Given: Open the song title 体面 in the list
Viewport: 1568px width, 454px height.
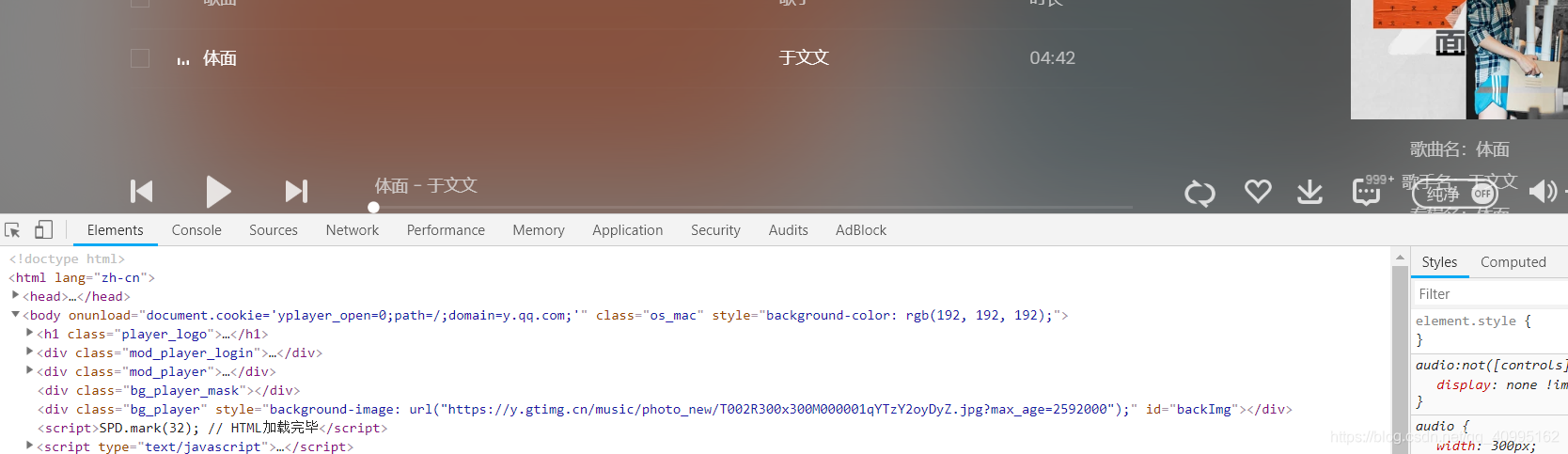Looking at the screenshot, I should [x=220, y=58].
